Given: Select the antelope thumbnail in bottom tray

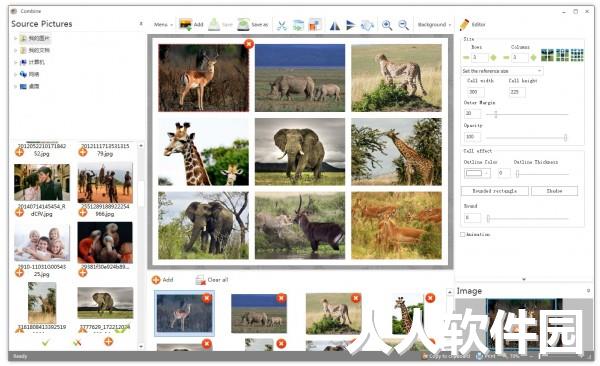Looking at the screenshot, I should coord(184,314).
